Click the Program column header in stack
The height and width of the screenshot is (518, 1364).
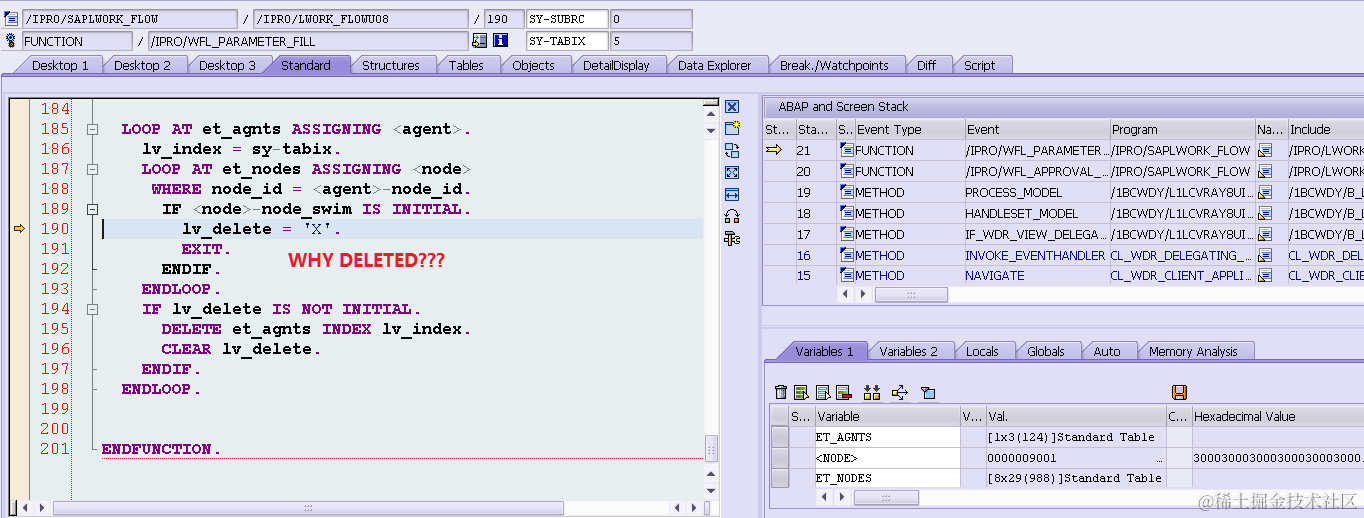[x=1183, y=129]
